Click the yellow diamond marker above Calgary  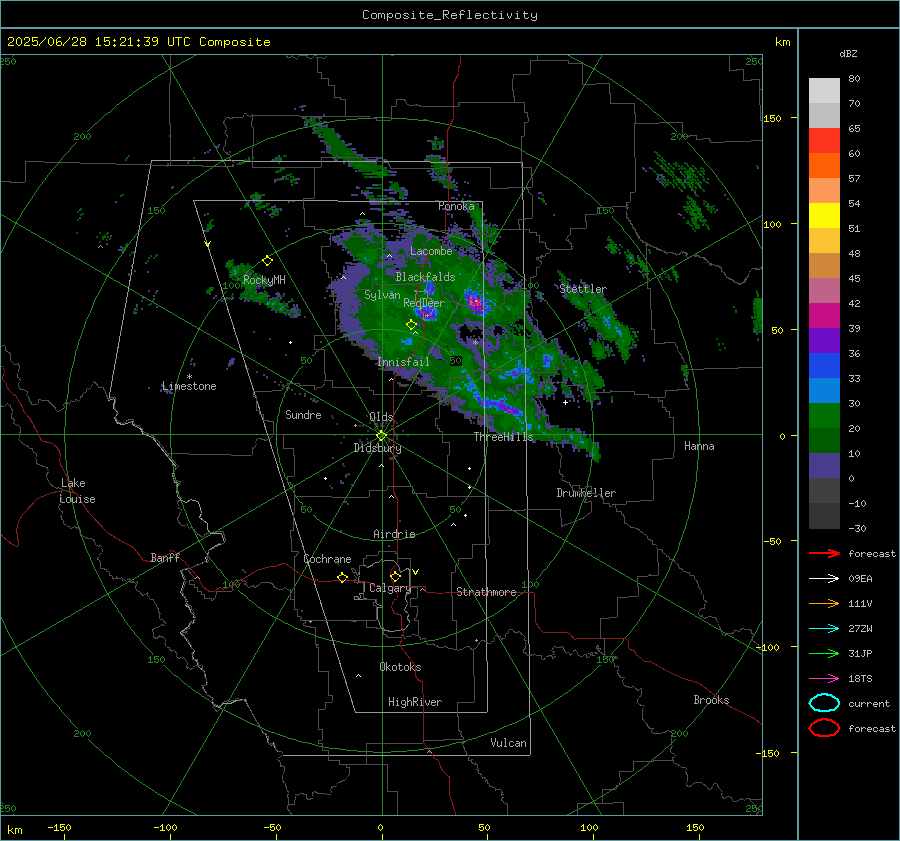tap(395, 576)
